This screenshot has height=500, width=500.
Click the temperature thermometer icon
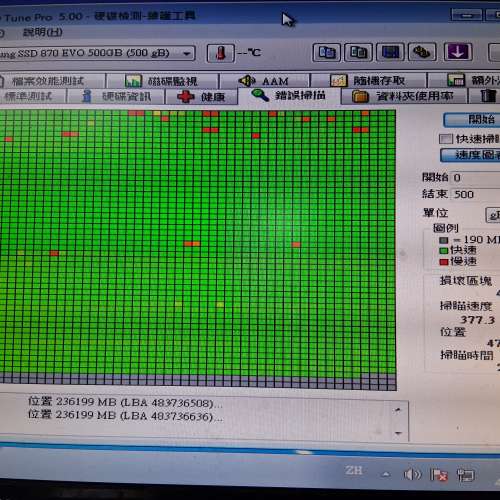[x=221, y=53]
